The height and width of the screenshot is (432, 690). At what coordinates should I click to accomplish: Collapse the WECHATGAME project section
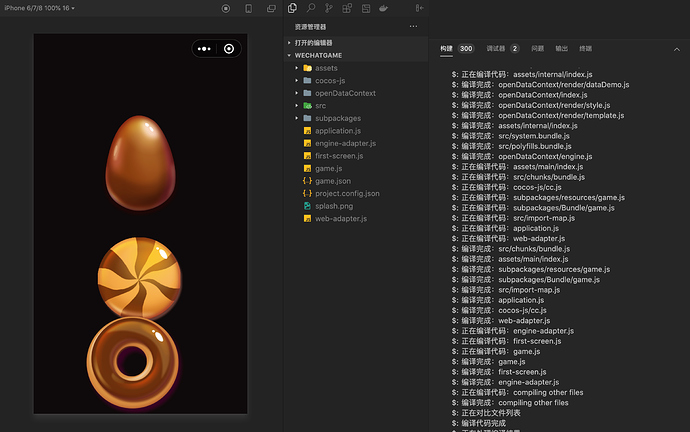click(x=316, y=55)
